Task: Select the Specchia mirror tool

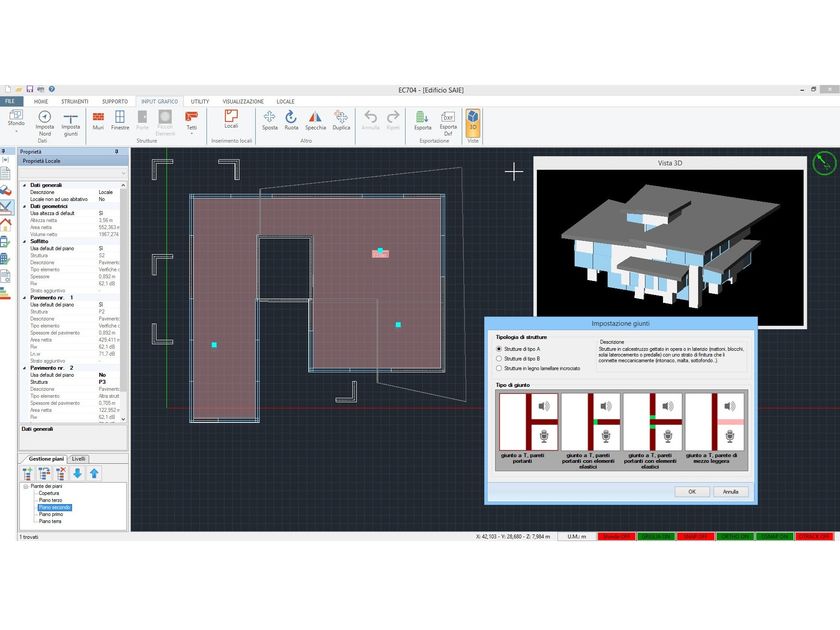Action: [x=316, y=121]
